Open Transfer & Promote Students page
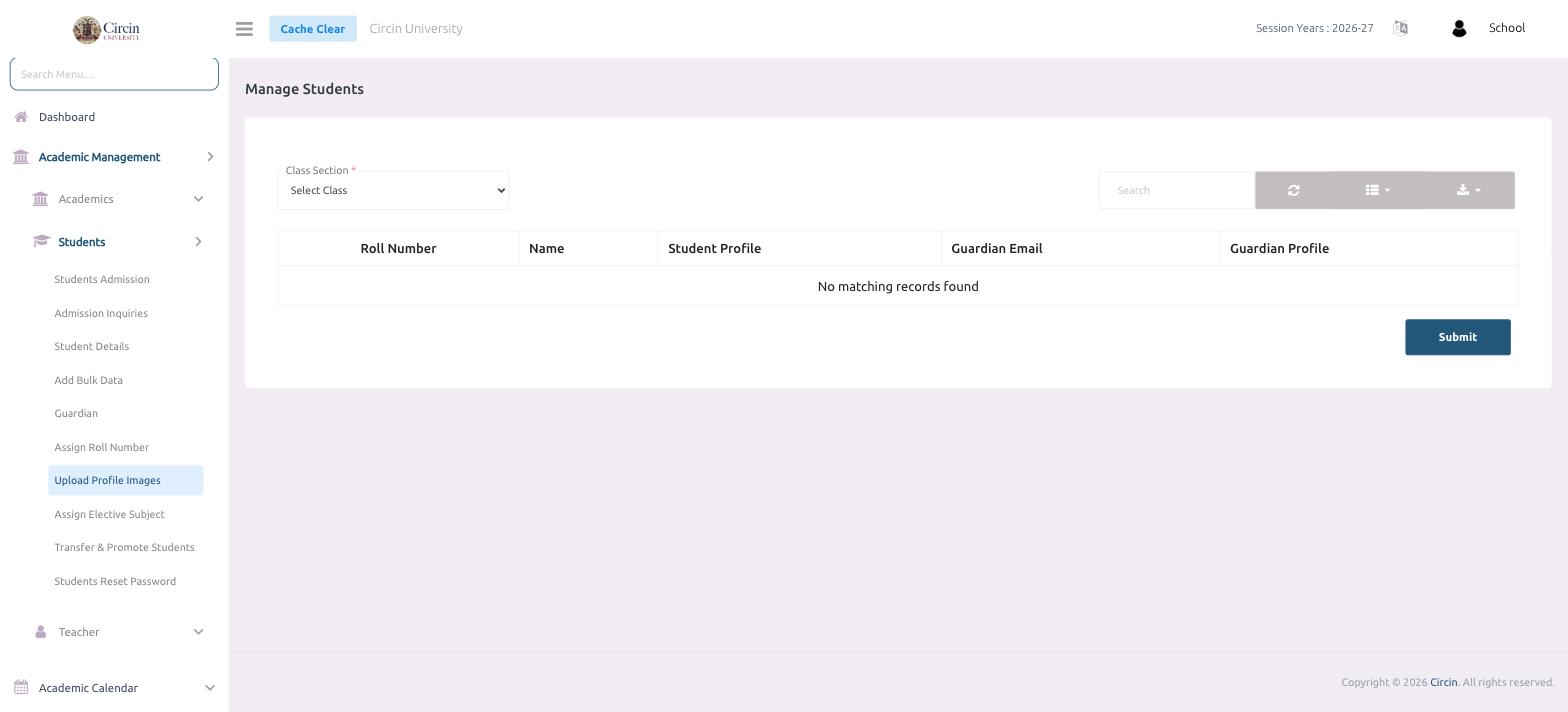Viewport: 1568px width, 712px height. [125, 547]
